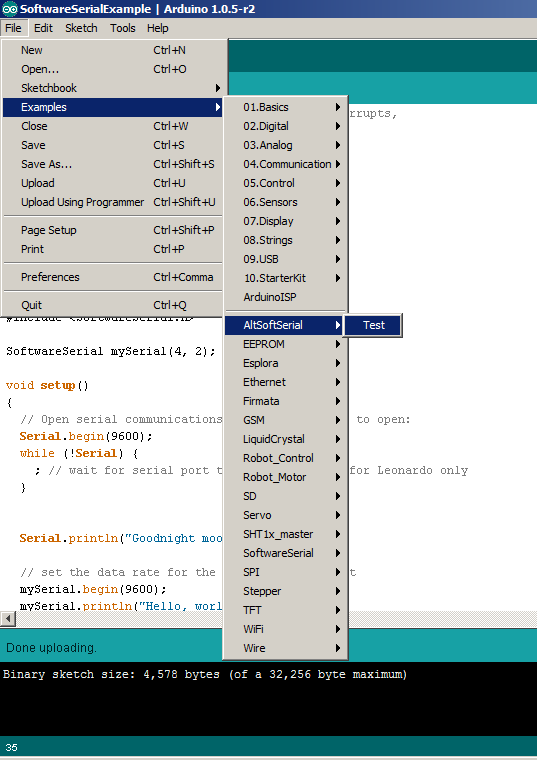Image resolution: width=537 pixels, height=760 pixels.
Task: Open Page Setup from File menu
Action: coord(112,230)
